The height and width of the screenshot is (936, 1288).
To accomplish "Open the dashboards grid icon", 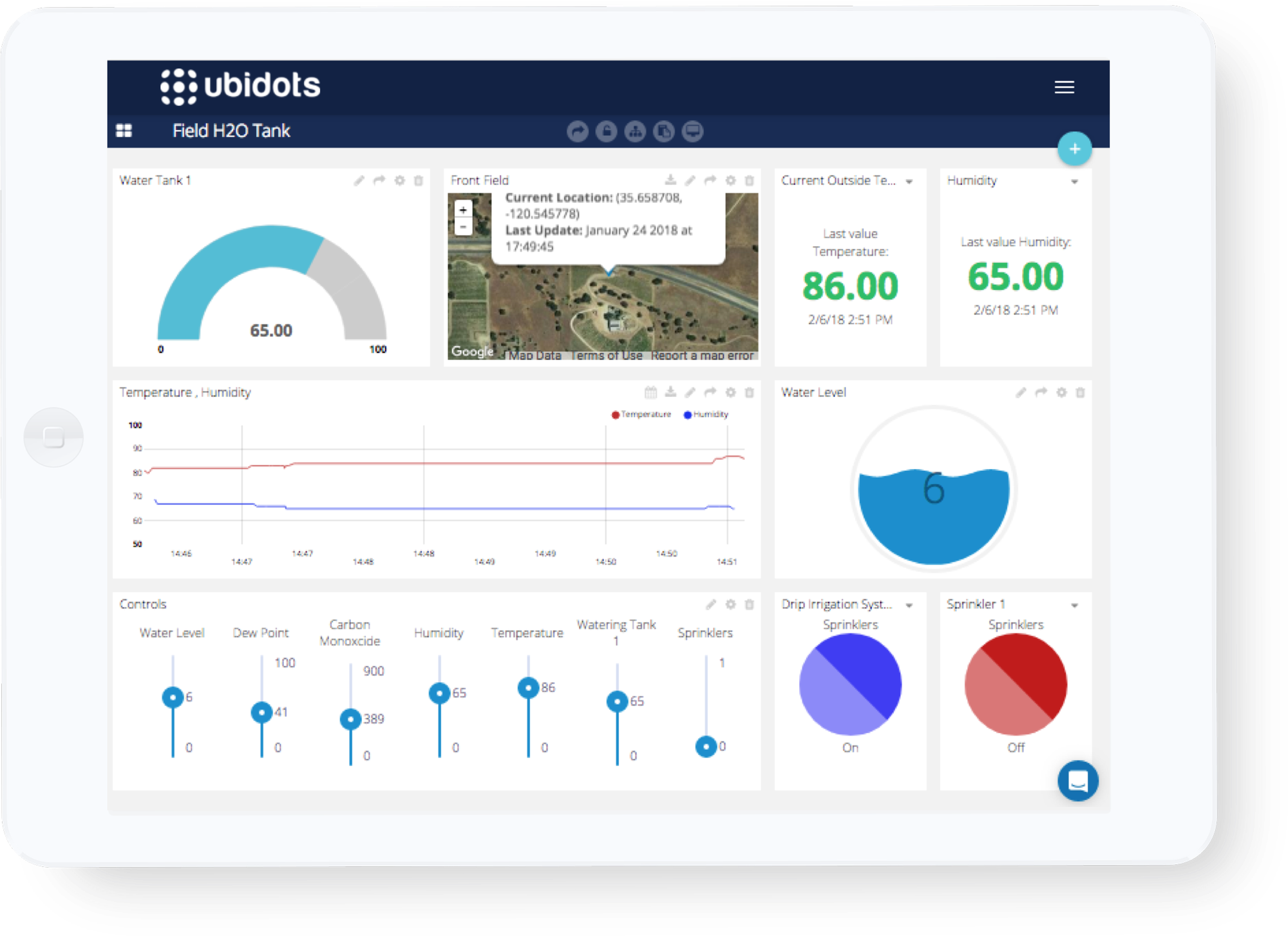I will (124, 131).
